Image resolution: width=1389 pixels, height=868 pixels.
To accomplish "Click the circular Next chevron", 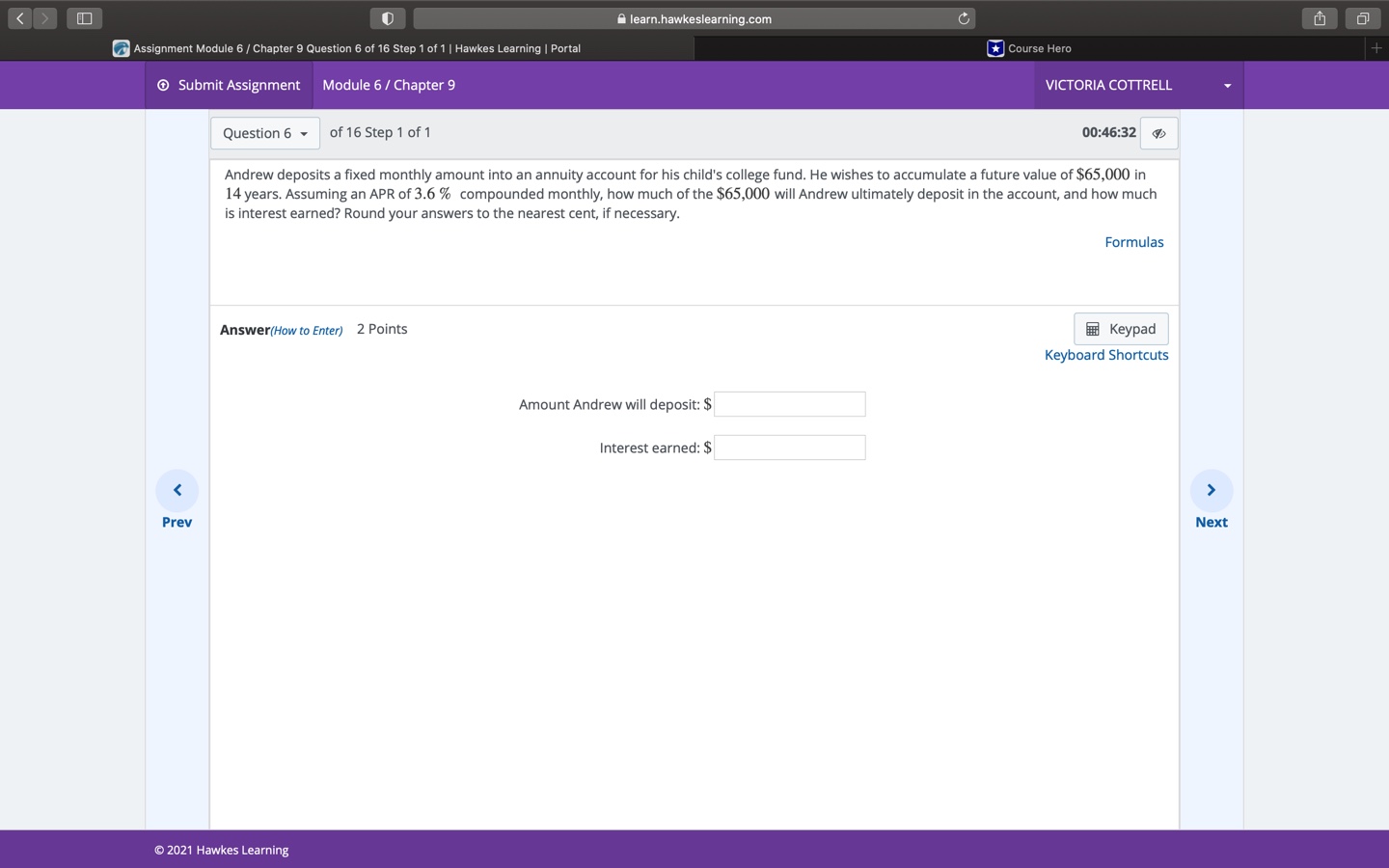I will tap(1211, 489).
